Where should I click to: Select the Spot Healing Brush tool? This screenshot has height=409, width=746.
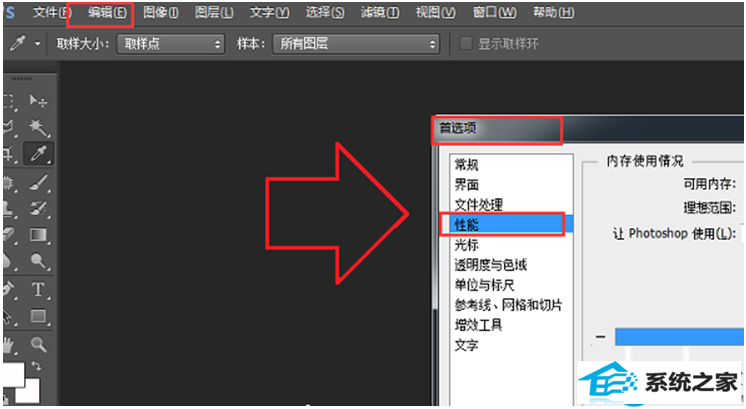(x=10, y=182)
